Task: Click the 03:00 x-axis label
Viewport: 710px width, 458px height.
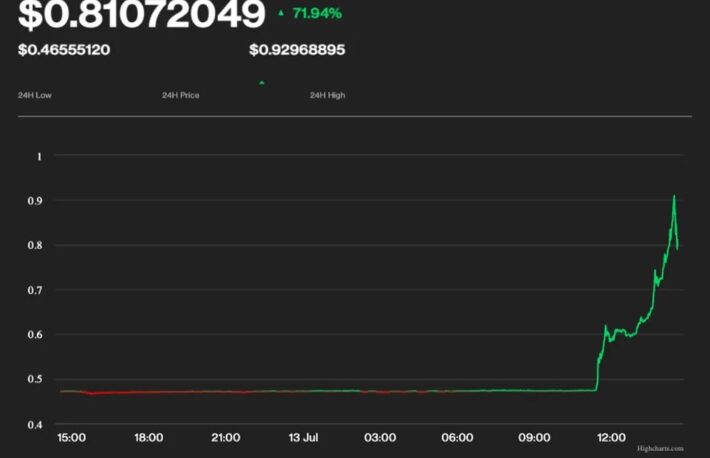Action: click(x=380, y=438)
